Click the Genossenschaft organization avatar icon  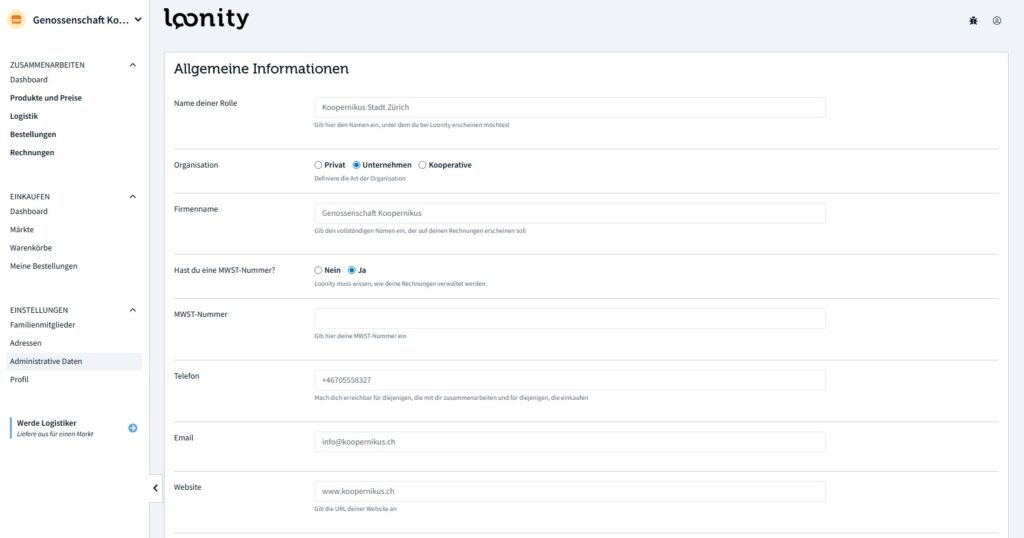(x=16, y=20)
